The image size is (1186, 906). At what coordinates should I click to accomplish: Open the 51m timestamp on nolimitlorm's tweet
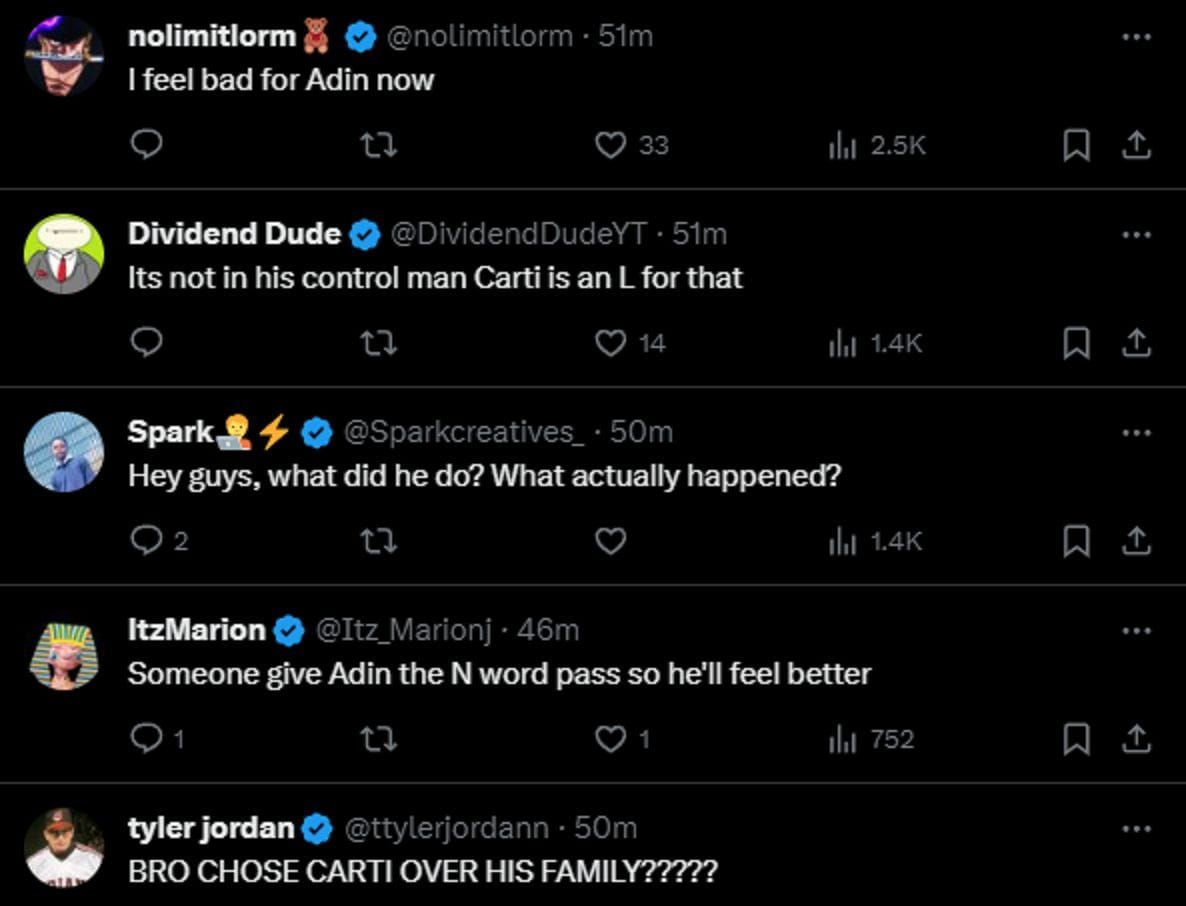point(626,36)
